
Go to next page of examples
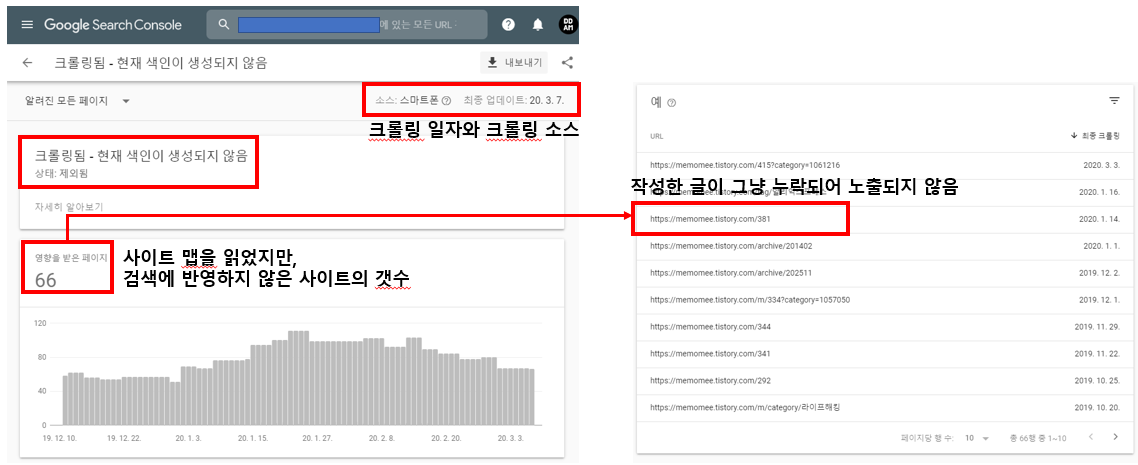point(1115,437)
